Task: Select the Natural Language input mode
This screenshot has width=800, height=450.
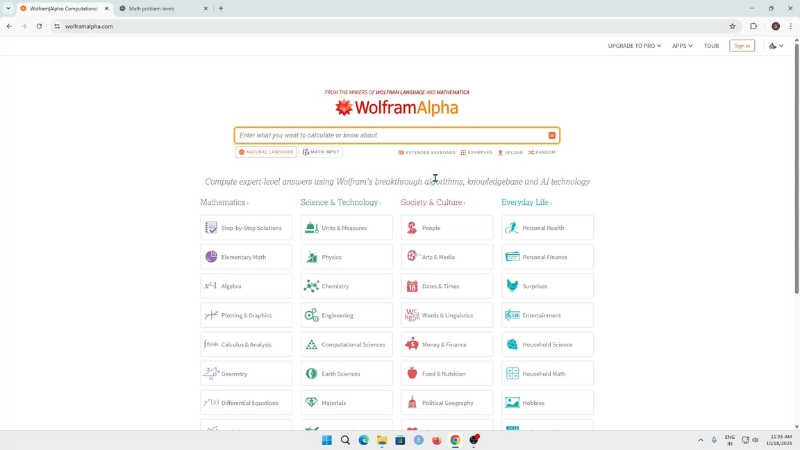Action: [266, 152]
